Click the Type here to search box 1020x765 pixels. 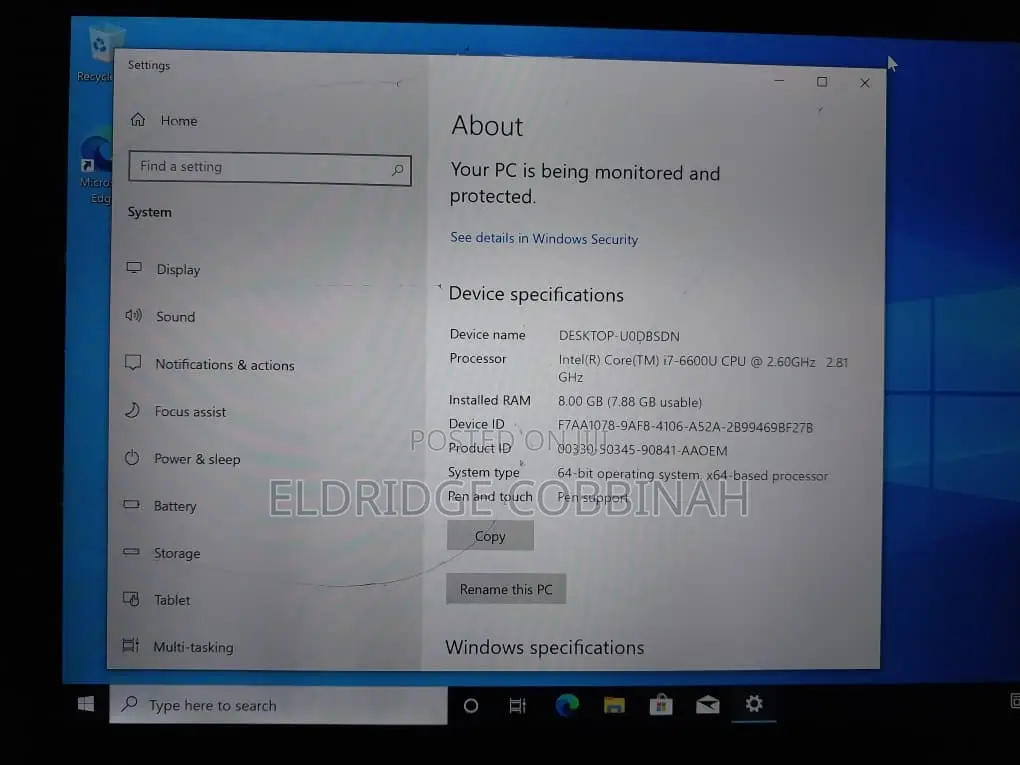(278, 705)
